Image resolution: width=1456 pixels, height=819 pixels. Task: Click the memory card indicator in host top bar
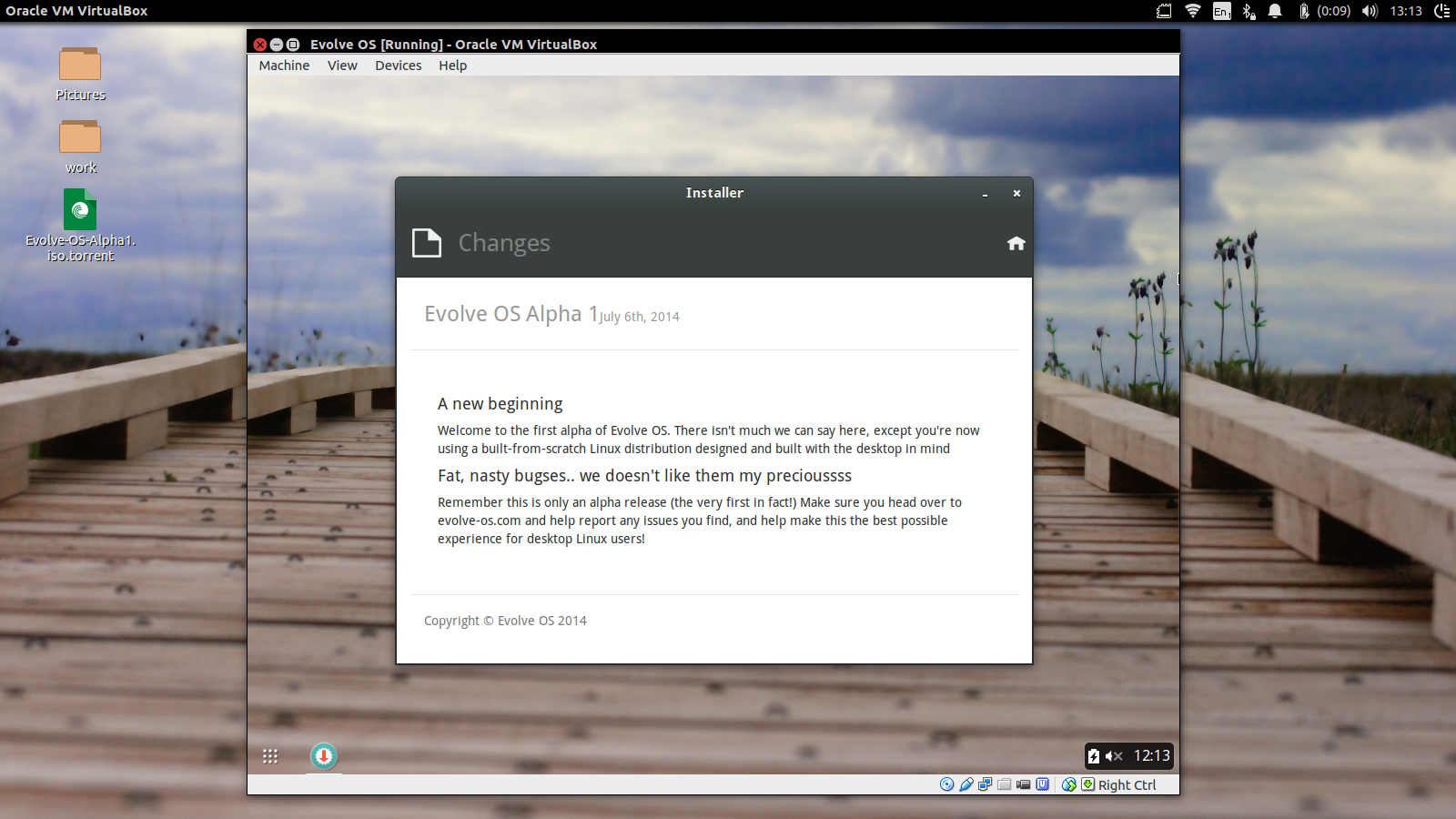(1164, 11)
